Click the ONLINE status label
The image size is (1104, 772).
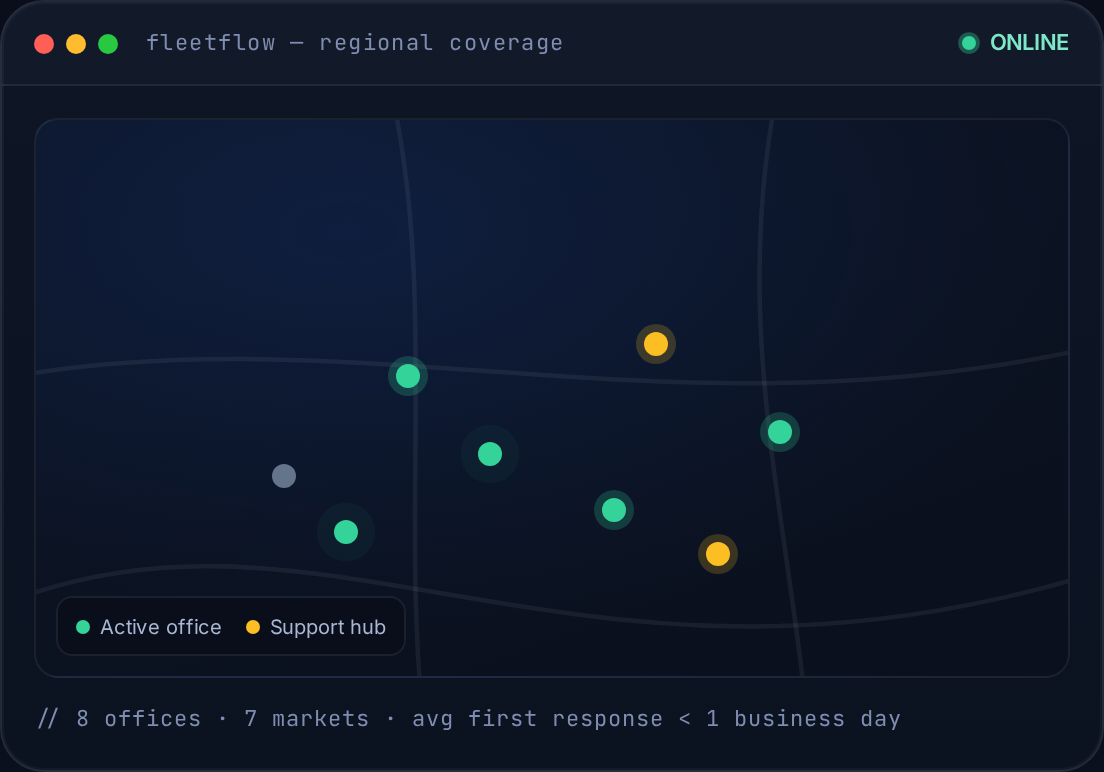tap(1029, 43)
